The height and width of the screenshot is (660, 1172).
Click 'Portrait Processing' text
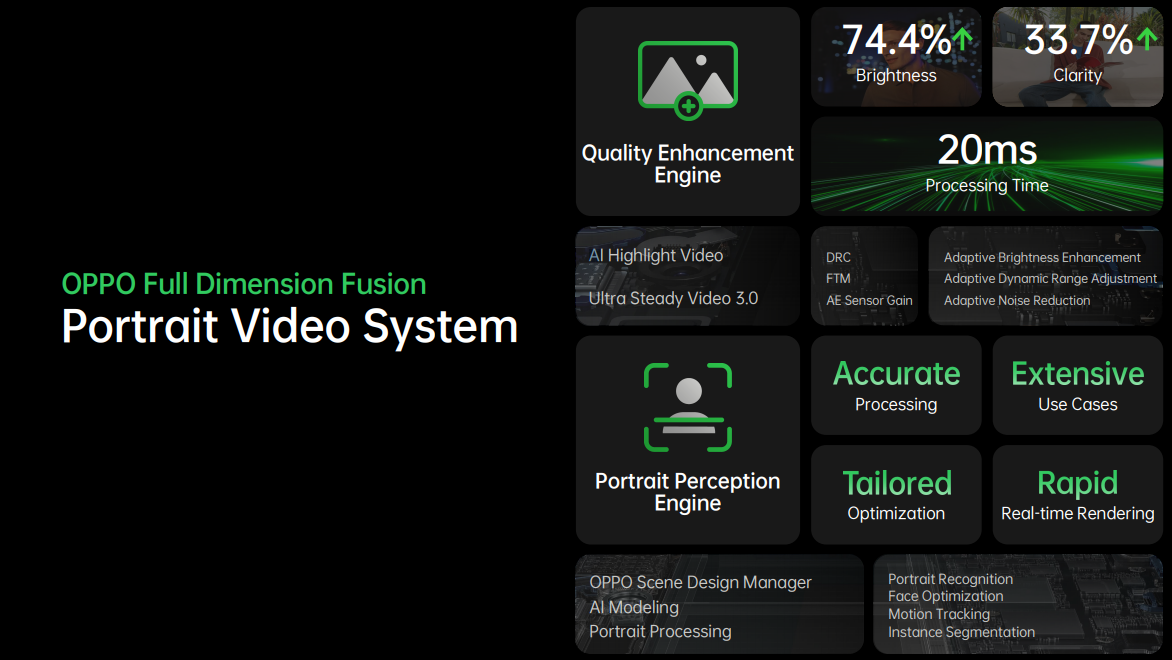660,632
